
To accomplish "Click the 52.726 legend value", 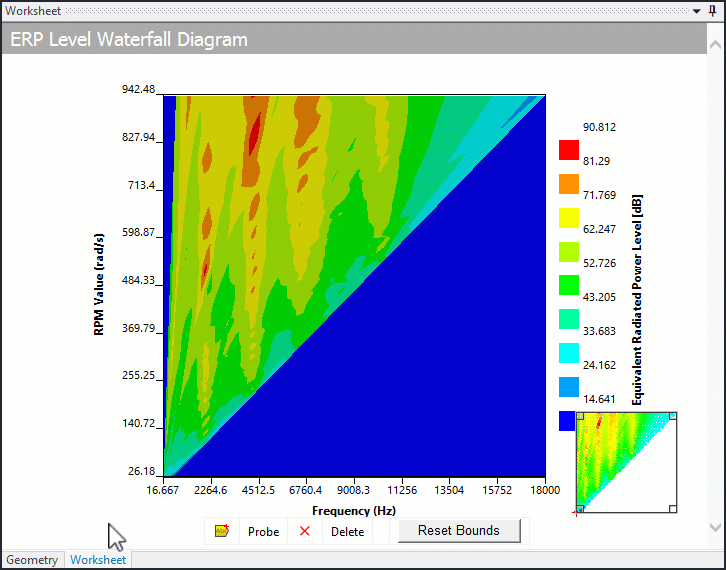I will pyautogui.click(x=600, y=263).
